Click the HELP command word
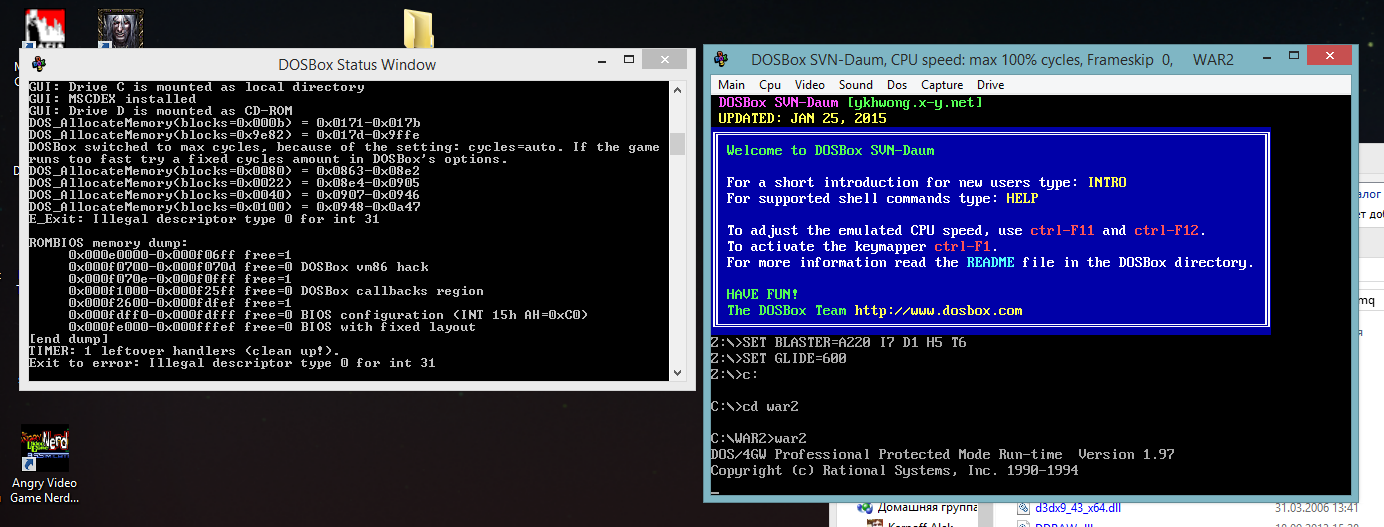This screenshot has width=1384, height=527. 1022,198
